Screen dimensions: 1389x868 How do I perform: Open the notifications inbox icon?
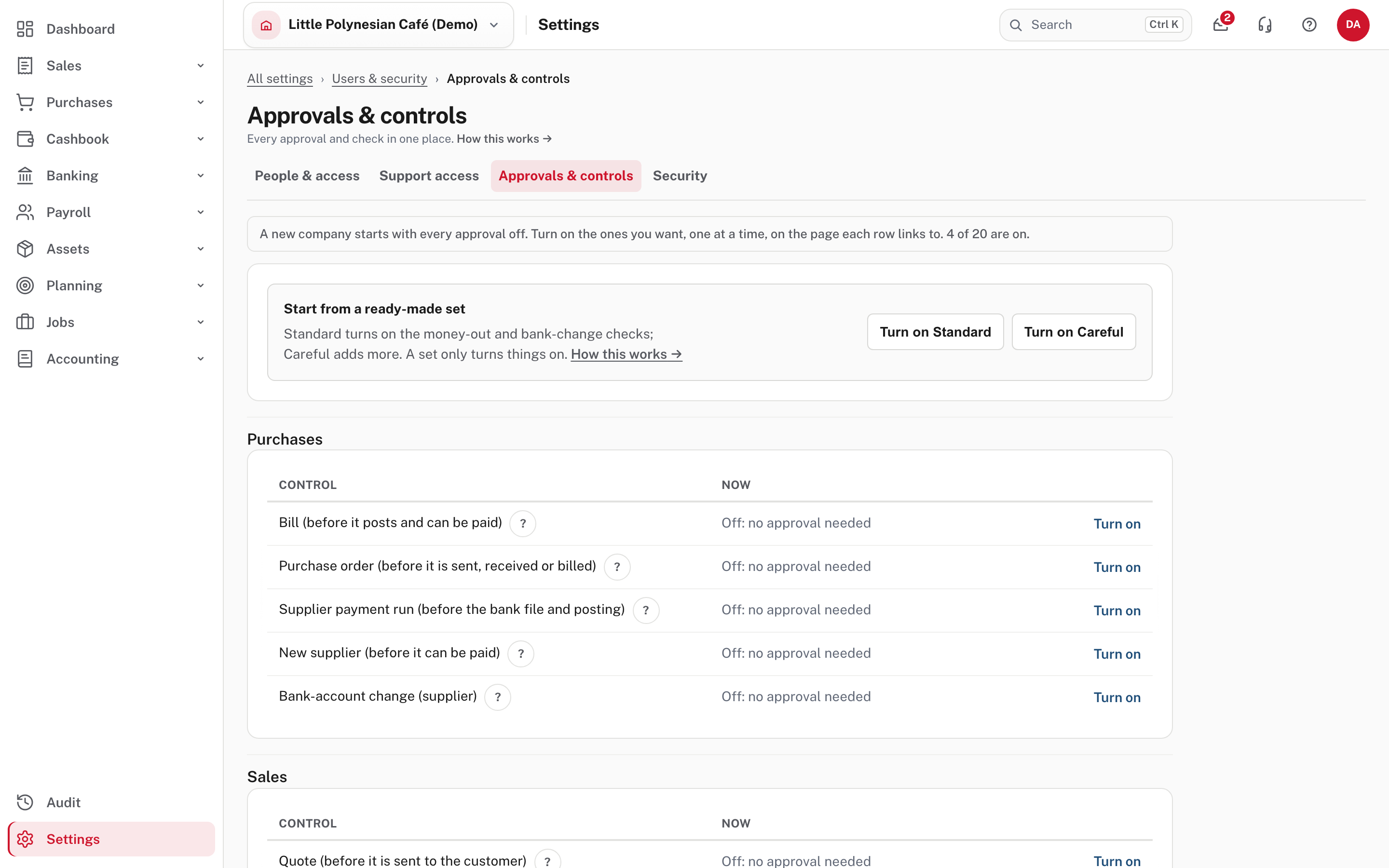[x=1221, y=25]
